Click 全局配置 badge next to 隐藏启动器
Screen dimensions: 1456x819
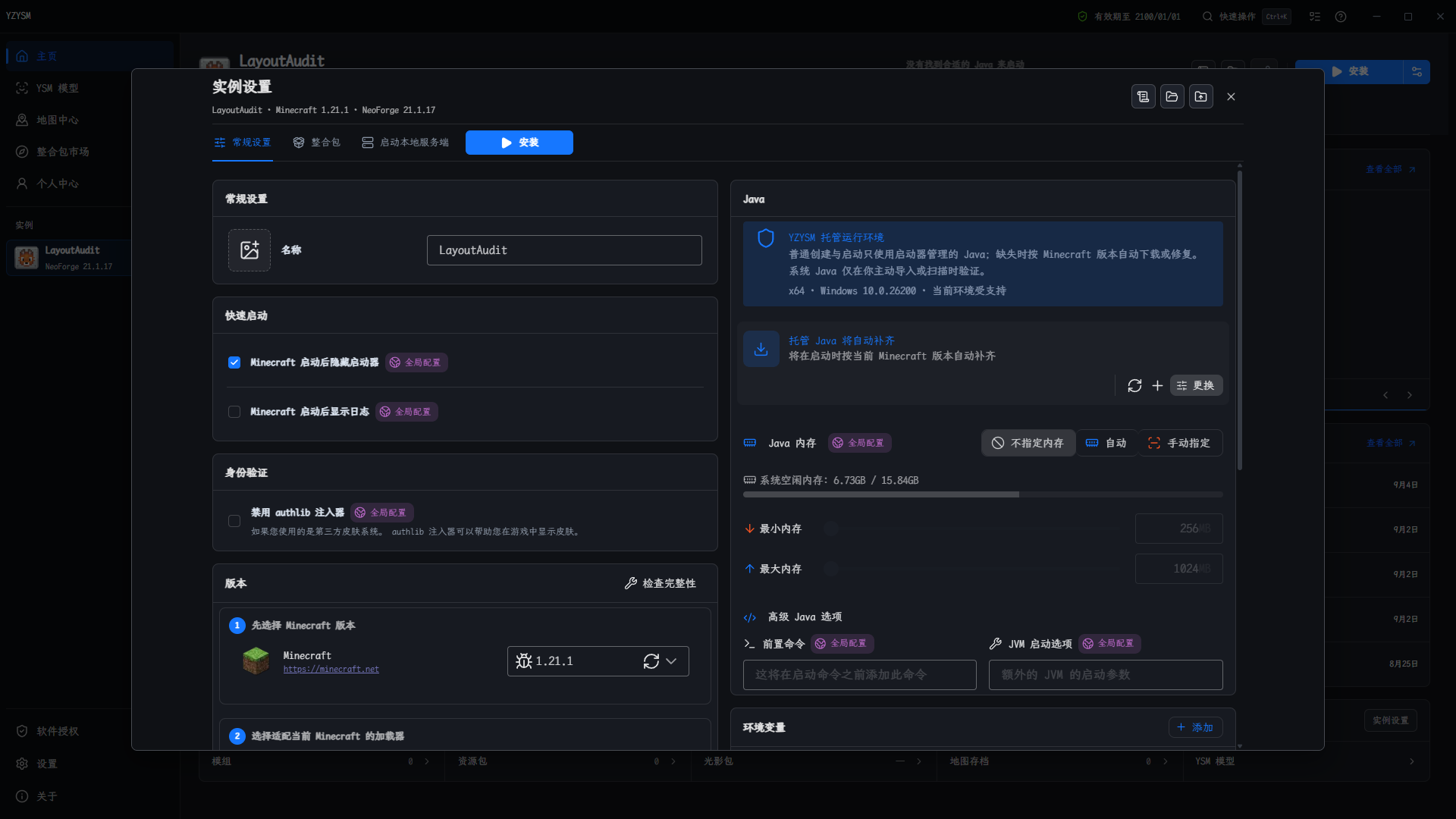pyautogui.click(x=416, y=362)
